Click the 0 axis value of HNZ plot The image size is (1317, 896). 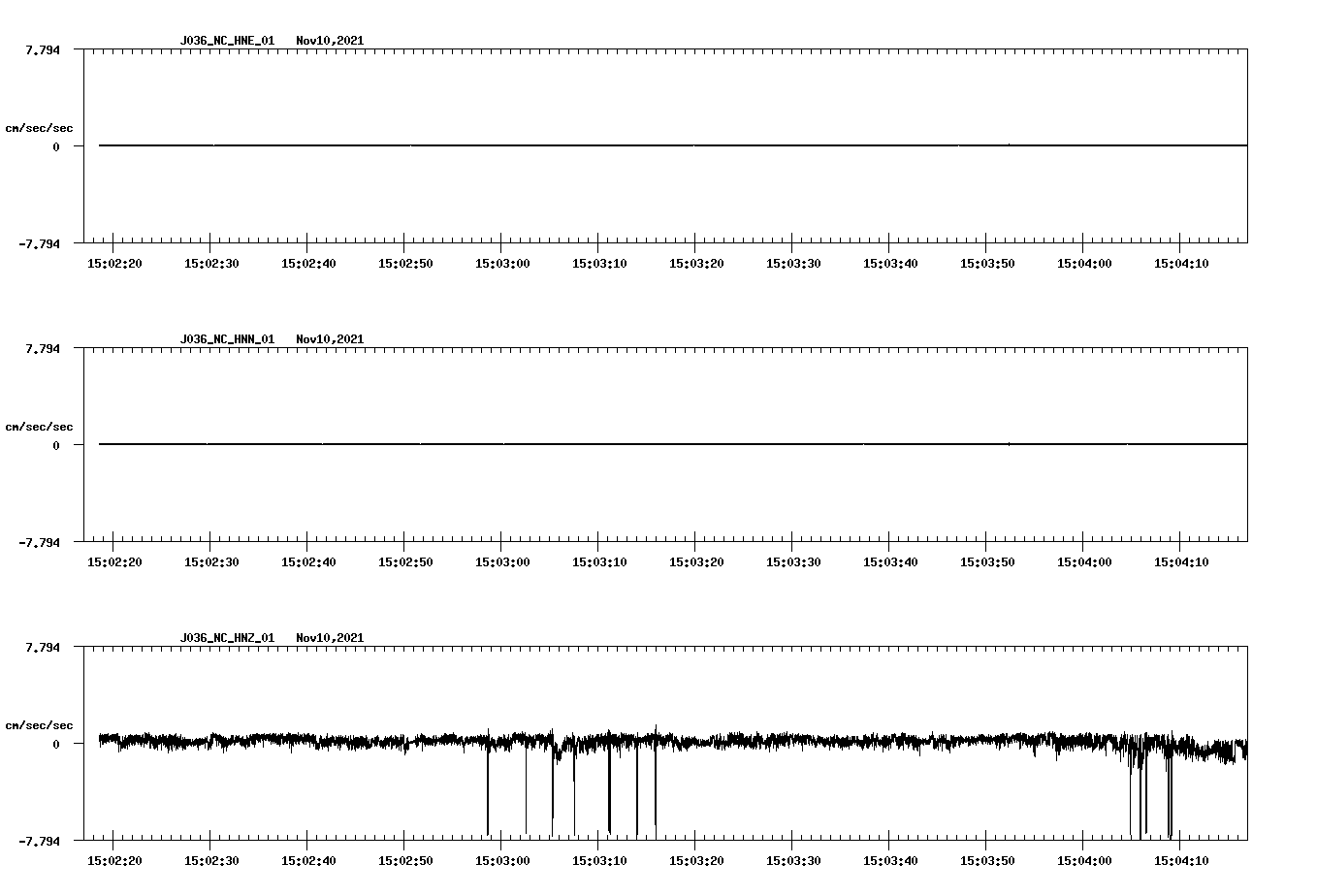click(x=56, y=744)
